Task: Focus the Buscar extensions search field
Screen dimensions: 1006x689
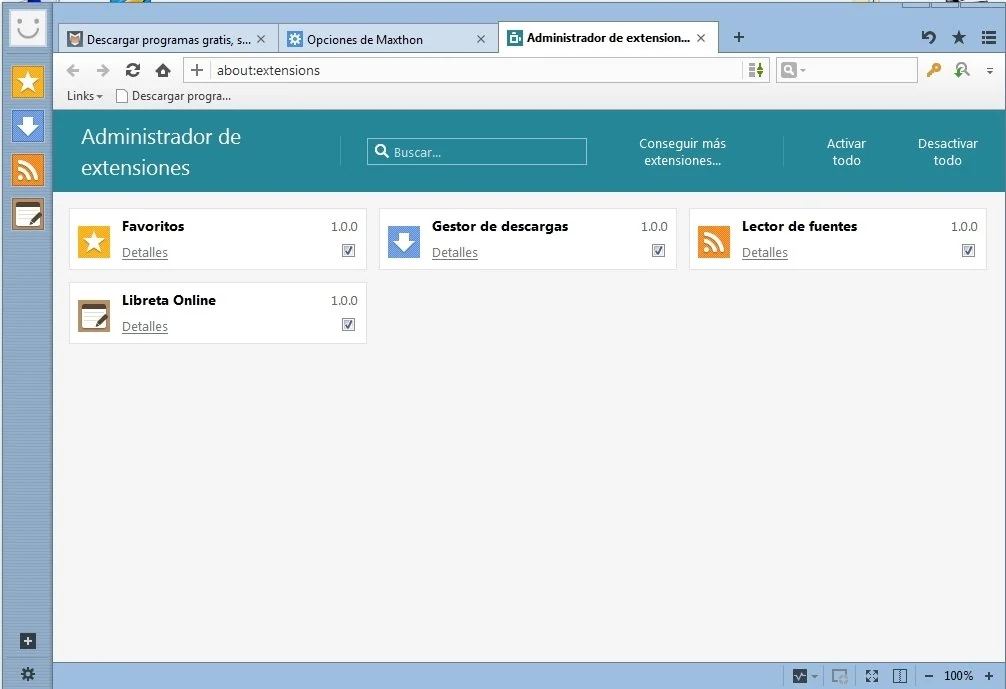Action: [477, 151]
